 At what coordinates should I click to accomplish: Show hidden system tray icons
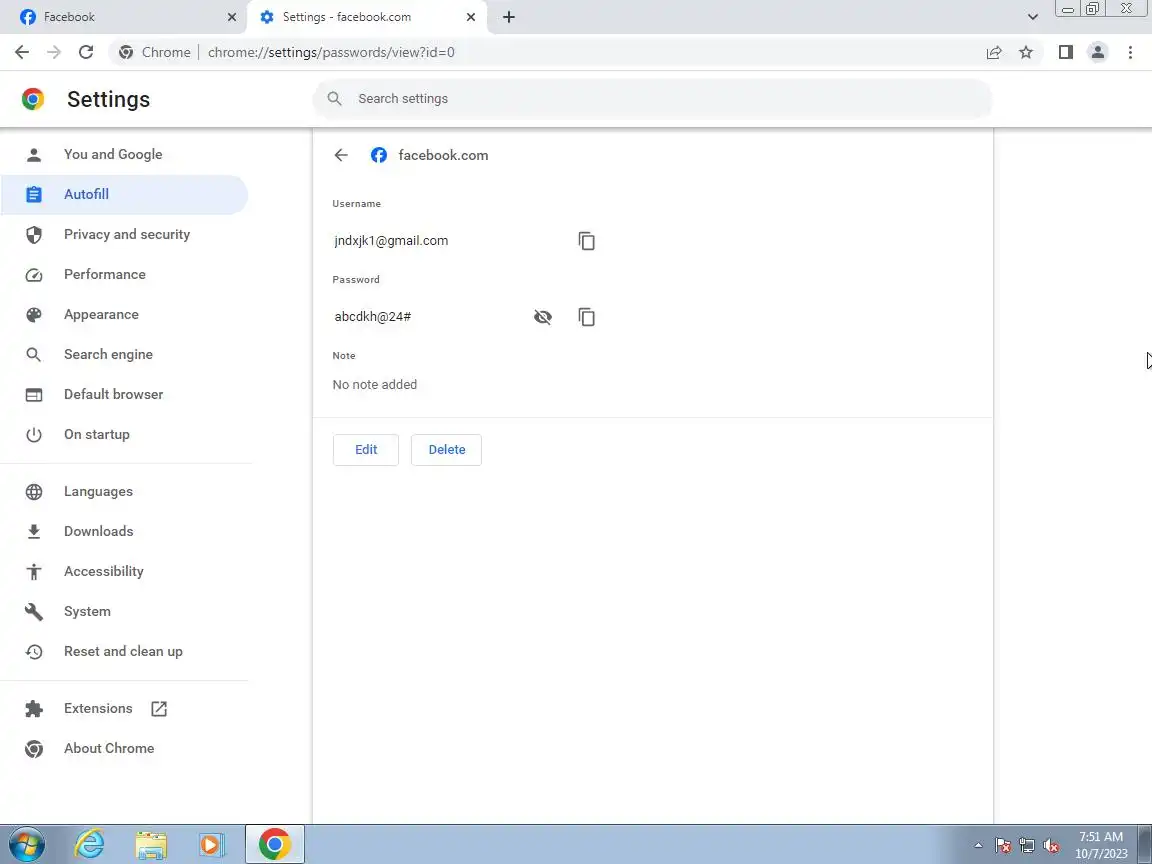(x=978, y=846)
